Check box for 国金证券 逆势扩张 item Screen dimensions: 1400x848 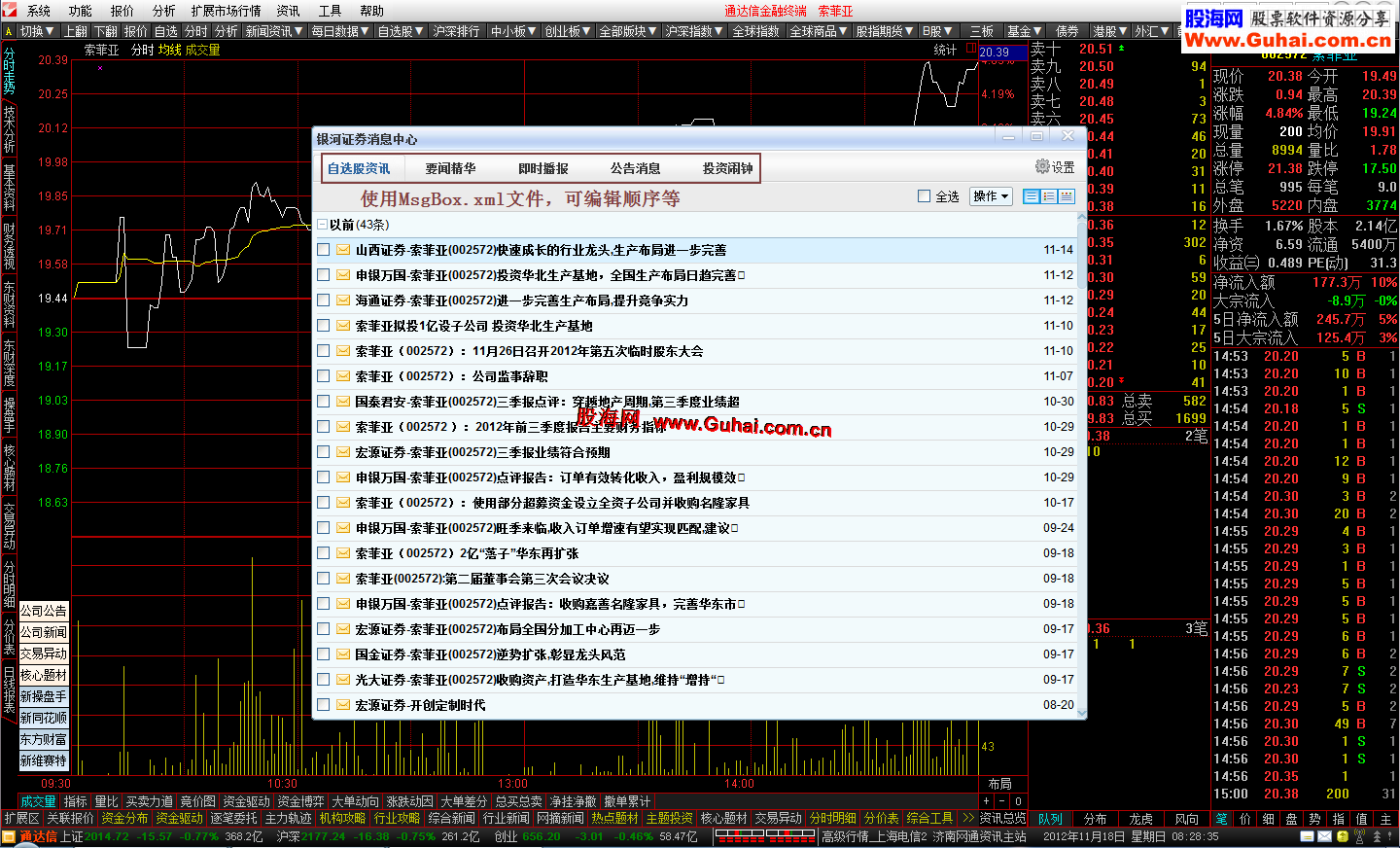(323, 654)
